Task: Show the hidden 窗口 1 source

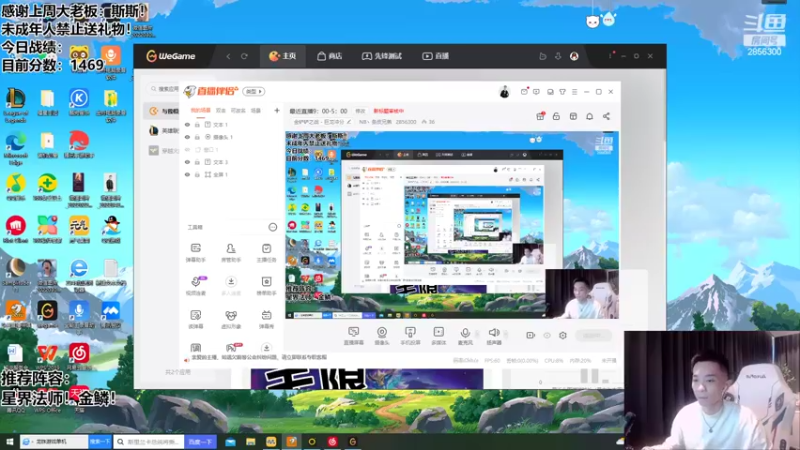Action: coord(187,149)
